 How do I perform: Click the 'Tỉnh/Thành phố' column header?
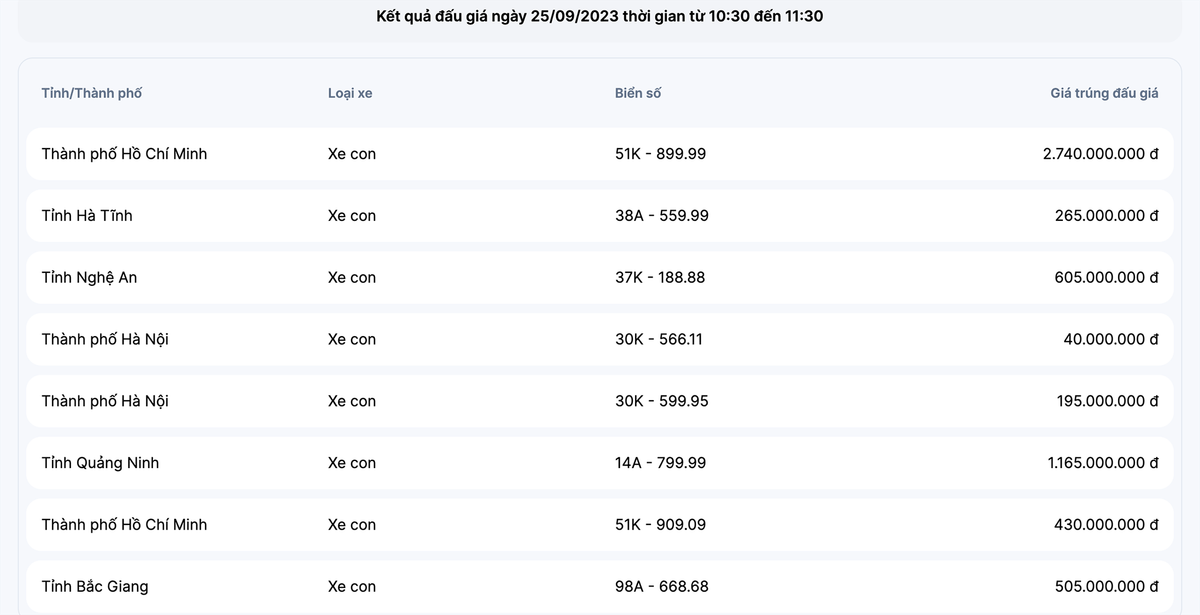(92, 93)
